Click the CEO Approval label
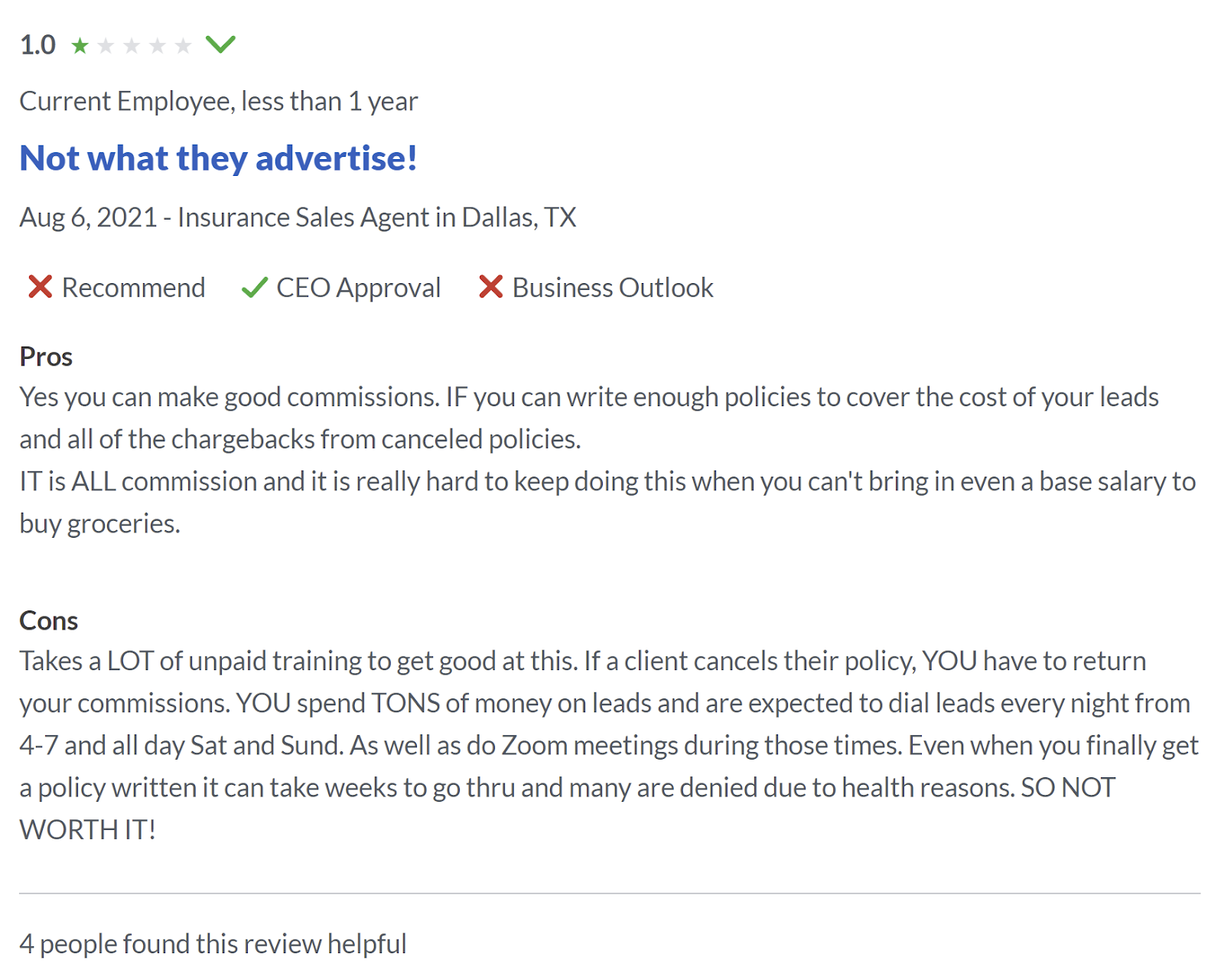This screenshot has width=1224, height=980. coord(358,288)
